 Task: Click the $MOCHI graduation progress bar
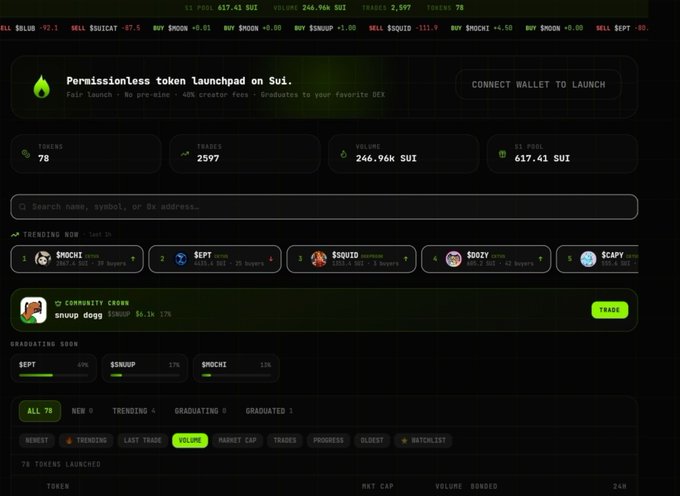(x=236, y=375)
